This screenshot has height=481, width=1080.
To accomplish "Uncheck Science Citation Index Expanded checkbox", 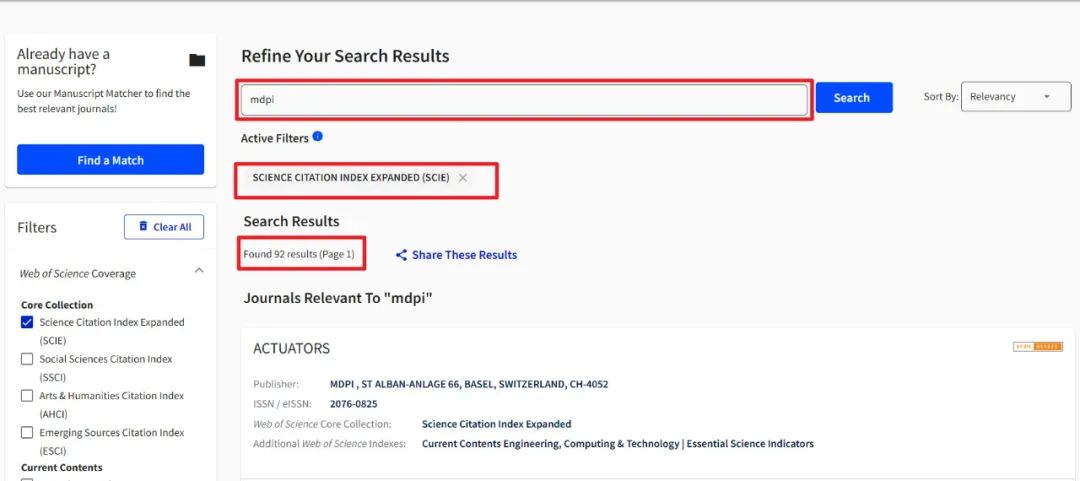I will (x=27, y=322).
